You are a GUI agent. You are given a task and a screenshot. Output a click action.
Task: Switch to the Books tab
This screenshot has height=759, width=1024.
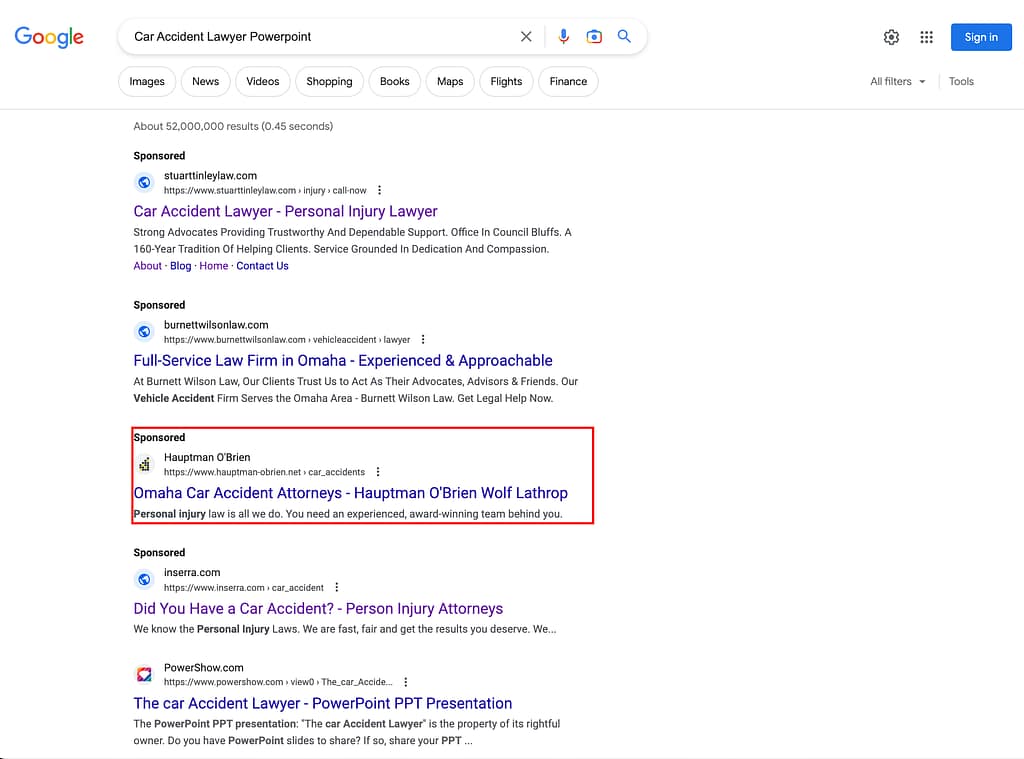point(394,82)
